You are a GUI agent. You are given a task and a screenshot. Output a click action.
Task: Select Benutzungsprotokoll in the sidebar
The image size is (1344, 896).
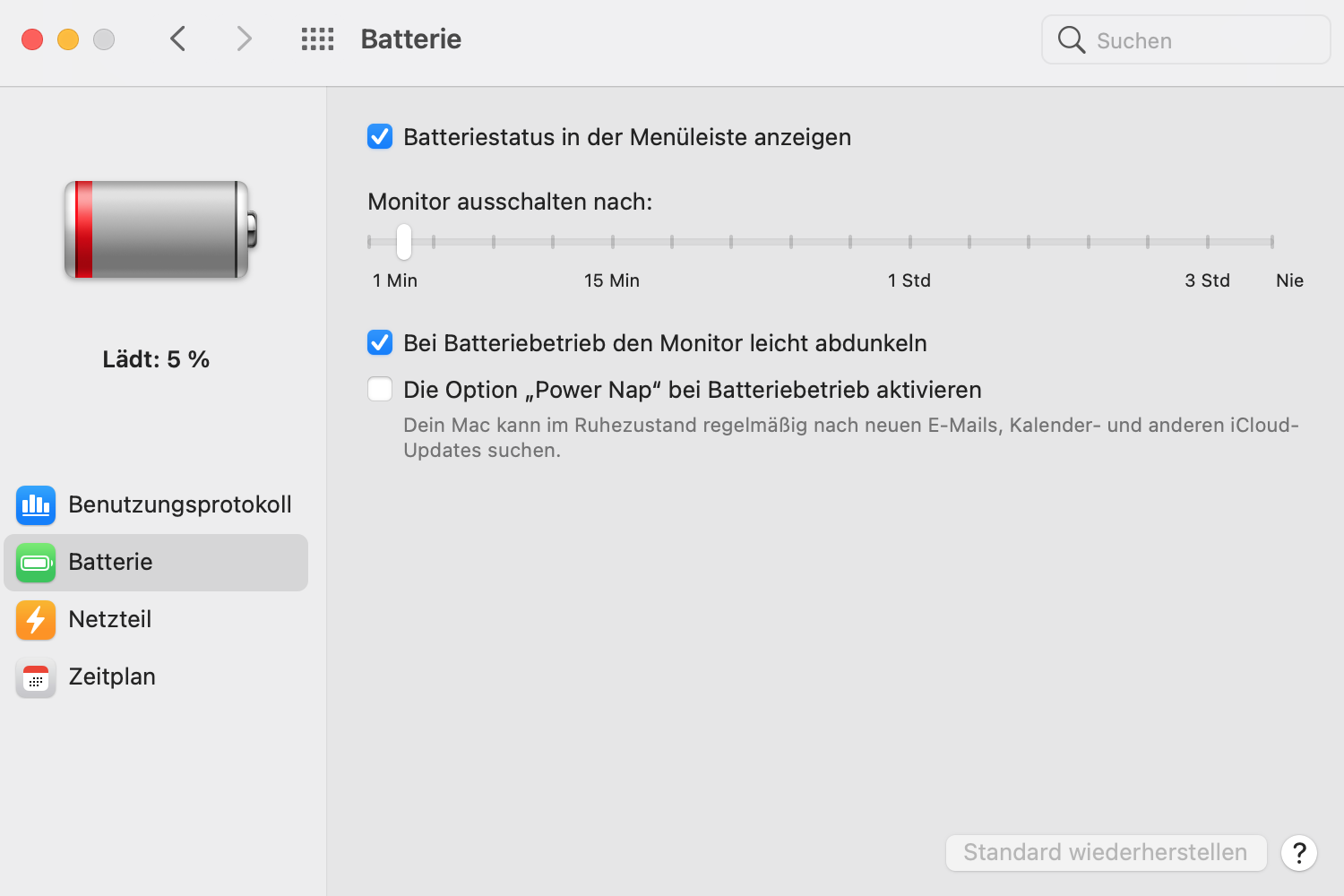pos(179,505)
